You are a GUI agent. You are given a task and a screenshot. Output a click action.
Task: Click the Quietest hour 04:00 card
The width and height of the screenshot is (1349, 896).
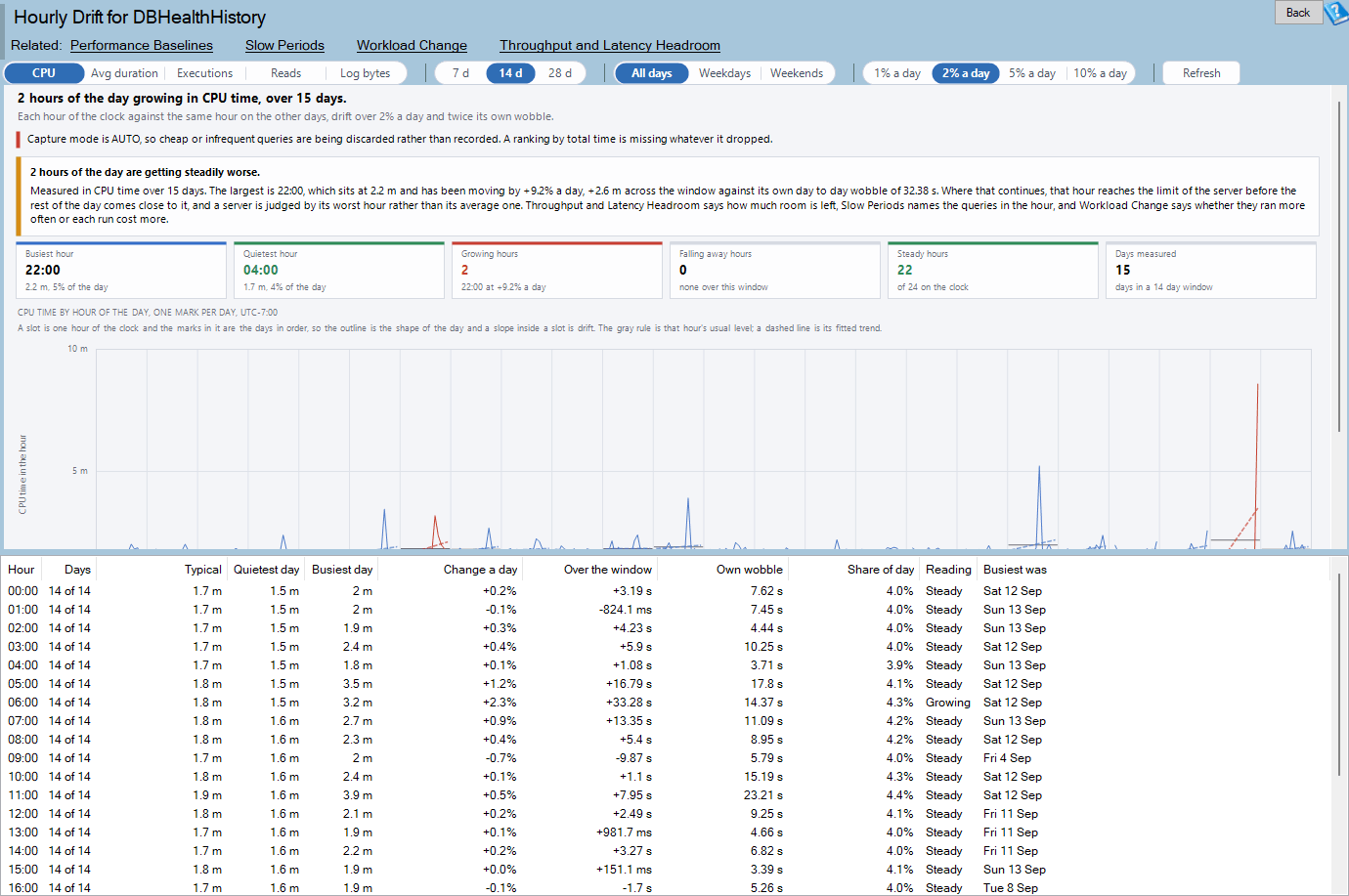click(x=339, y=270)
